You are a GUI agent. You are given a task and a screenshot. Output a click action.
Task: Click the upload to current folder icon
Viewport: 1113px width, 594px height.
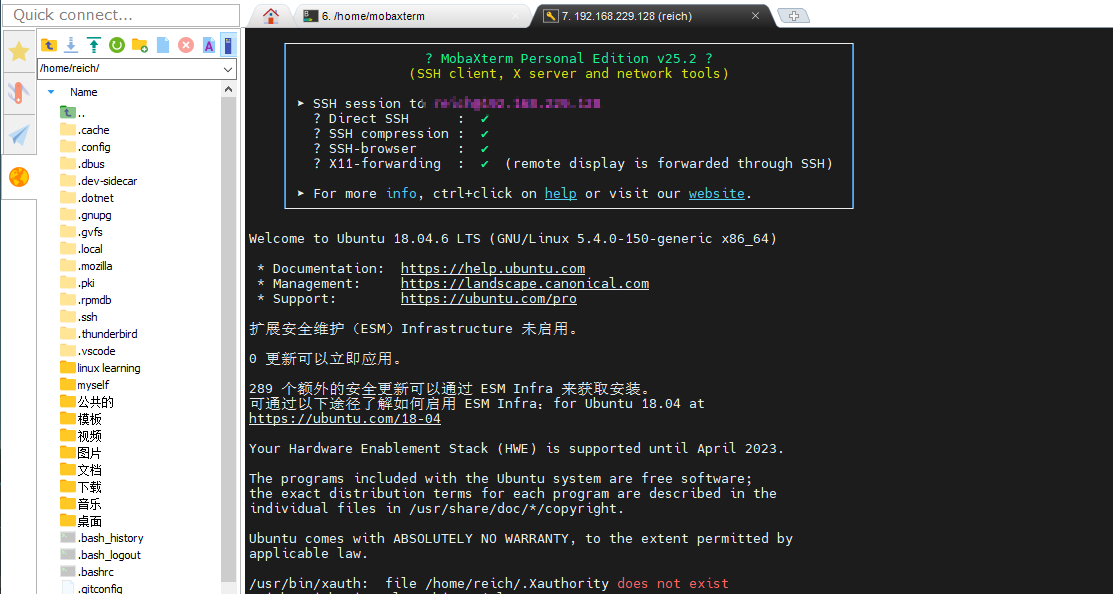point(94,45)
